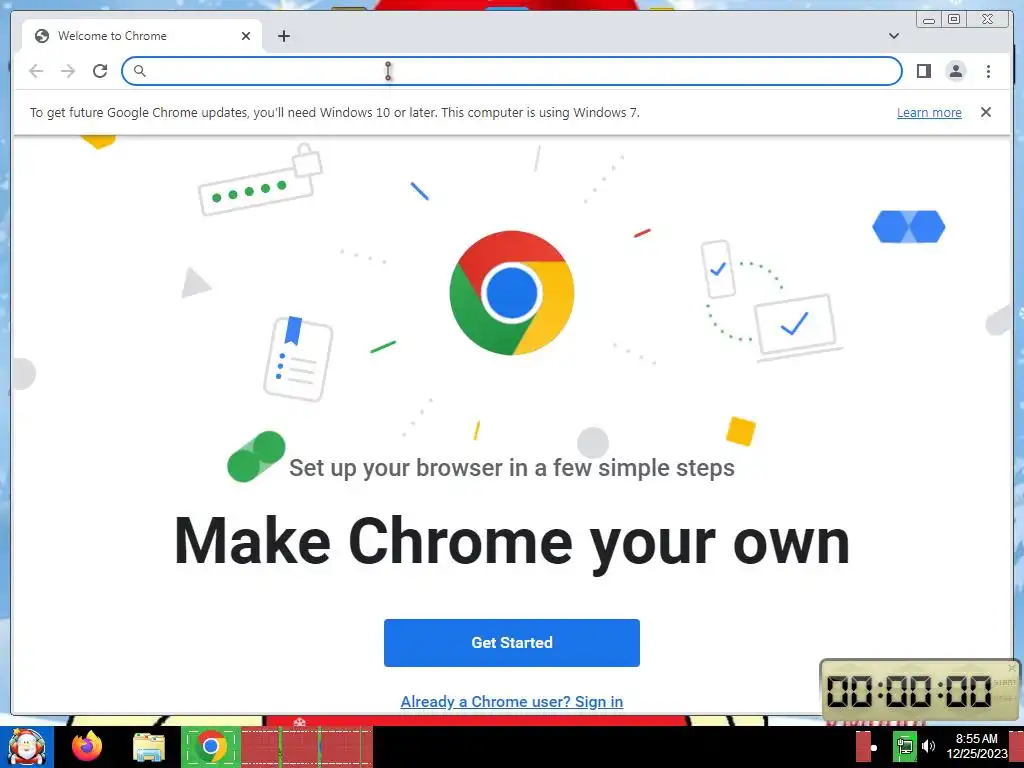Select the Chrome taskbar button
The height and width of the screenshot is (768, 1024).
point(210,747)
